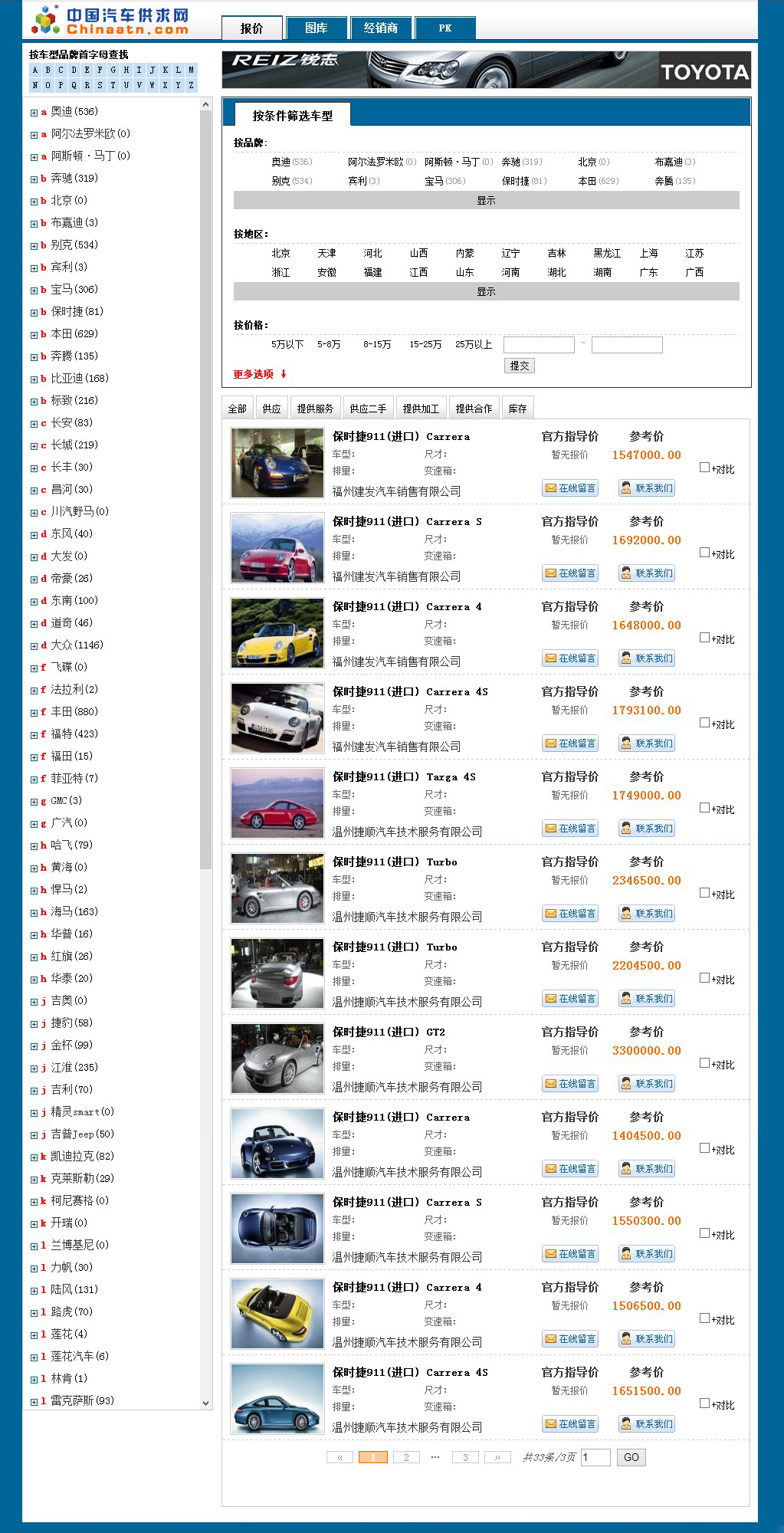Expand the 奥迪 (536) brand node
Image resolution: width=784 pixels, height=1533 pixels.
click(34, 113)
